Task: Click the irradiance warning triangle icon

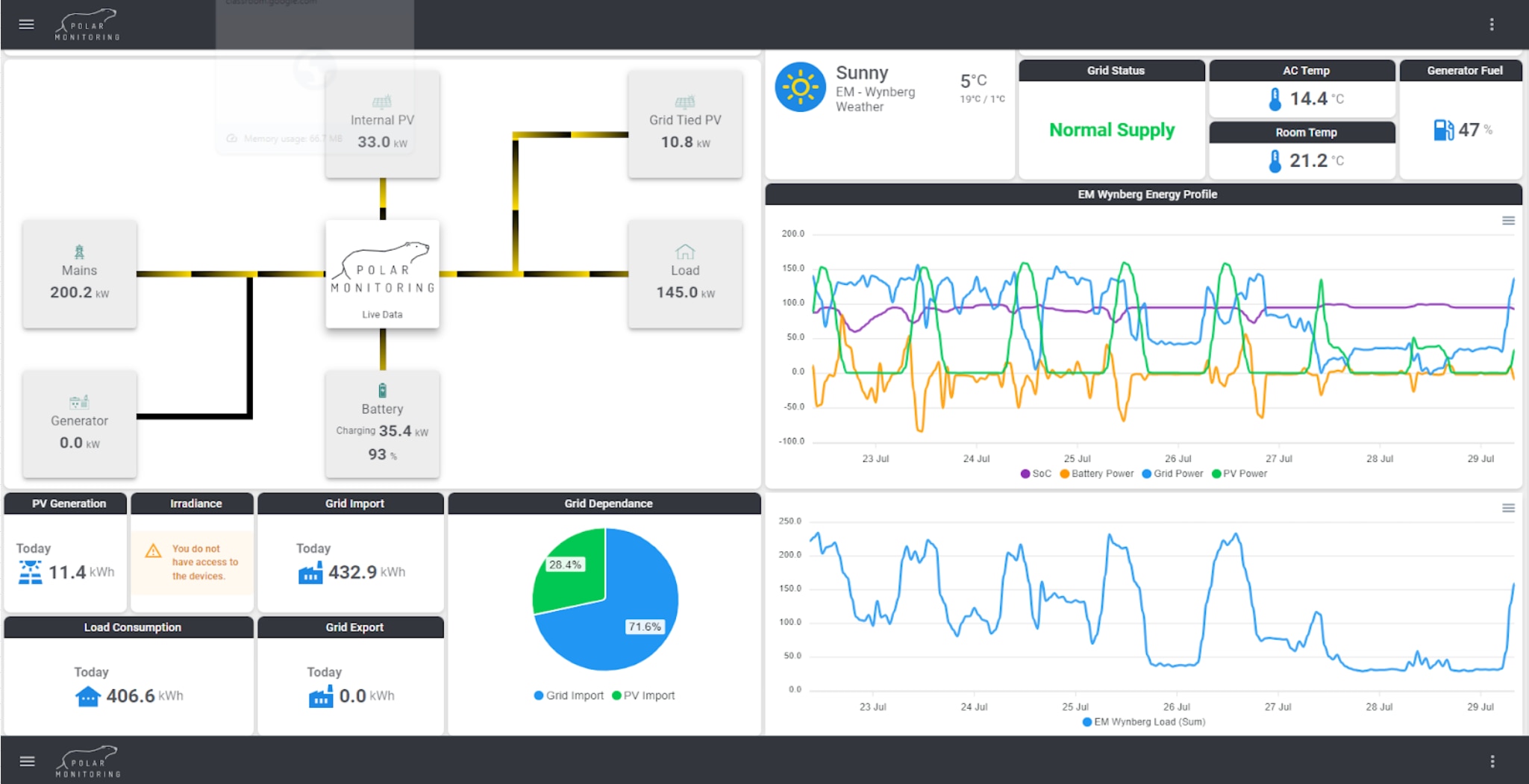Action: tap(154, 551)
